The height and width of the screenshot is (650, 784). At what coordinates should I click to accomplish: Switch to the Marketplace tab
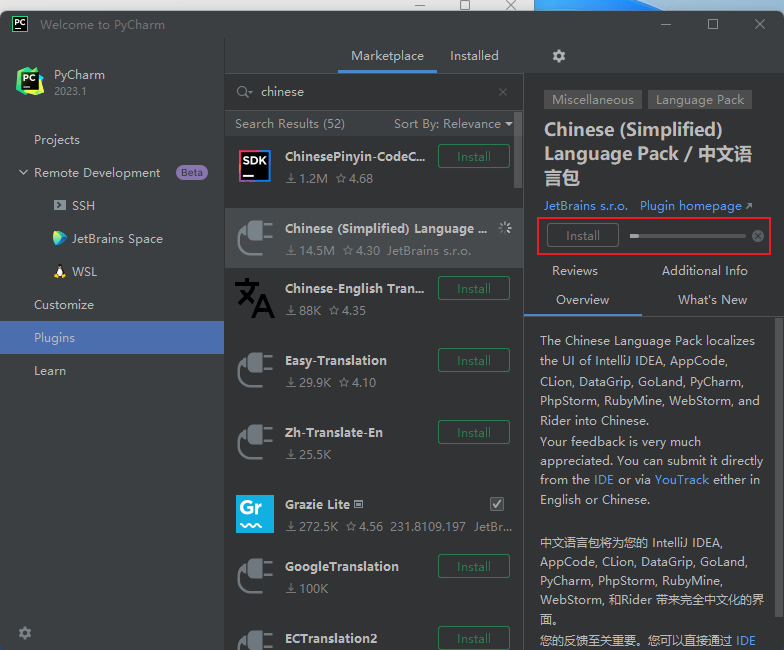click(x=388, y=56)
